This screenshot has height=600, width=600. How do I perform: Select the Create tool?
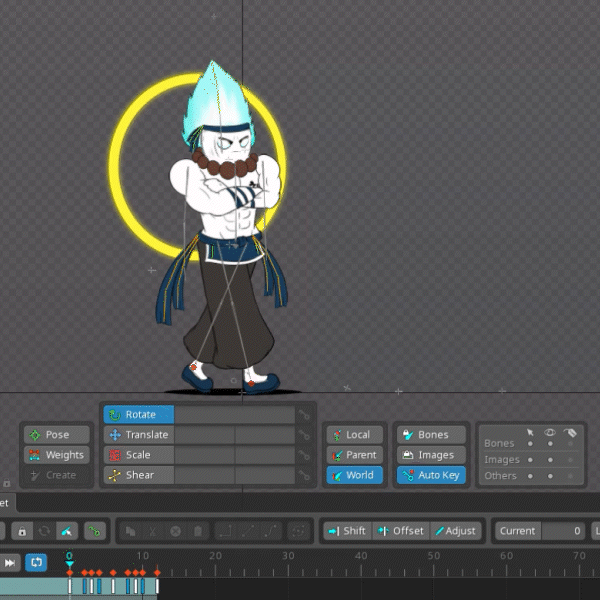(x=57, y=475)
